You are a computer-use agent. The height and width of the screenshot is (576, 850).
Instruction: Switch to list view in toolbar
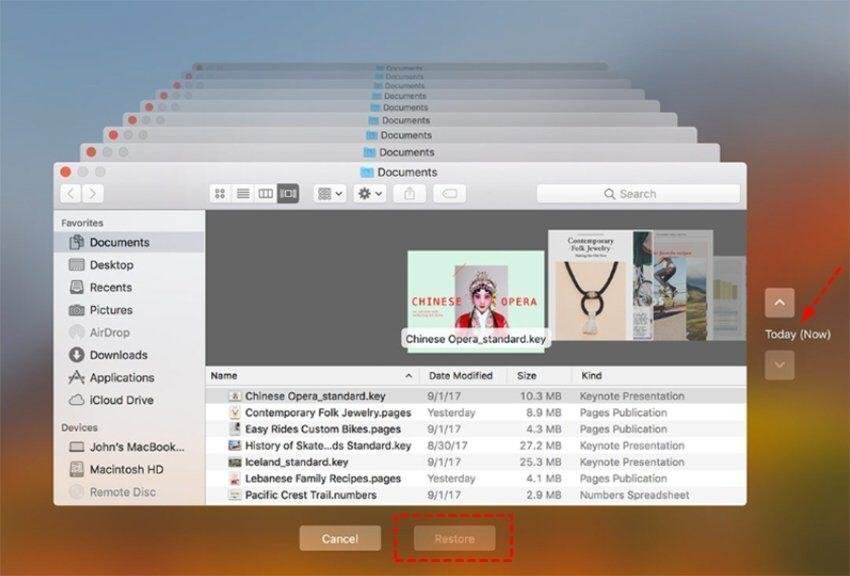point(243,193)
